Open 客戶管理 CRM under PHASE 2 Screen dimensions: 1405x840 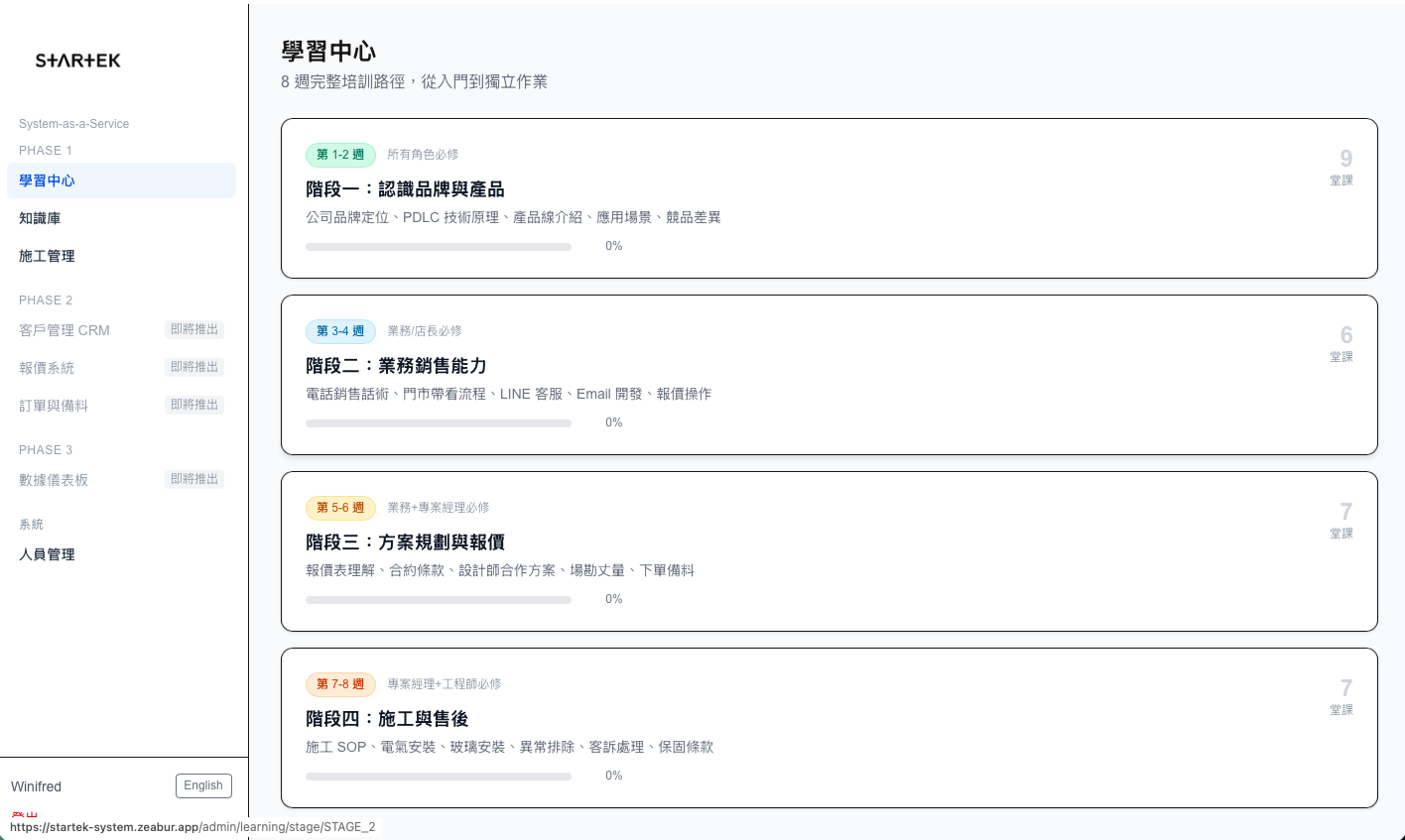tap(64, 330)
